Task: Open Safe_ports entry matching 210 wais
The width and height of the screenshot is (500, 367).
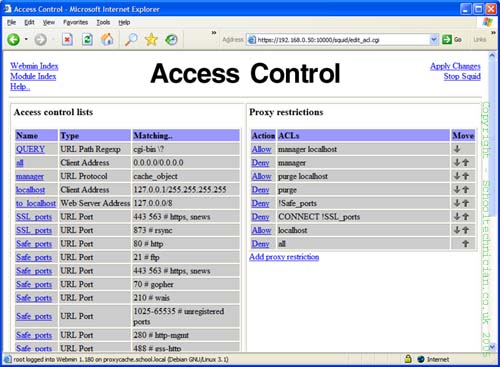Action: (34, 298)
